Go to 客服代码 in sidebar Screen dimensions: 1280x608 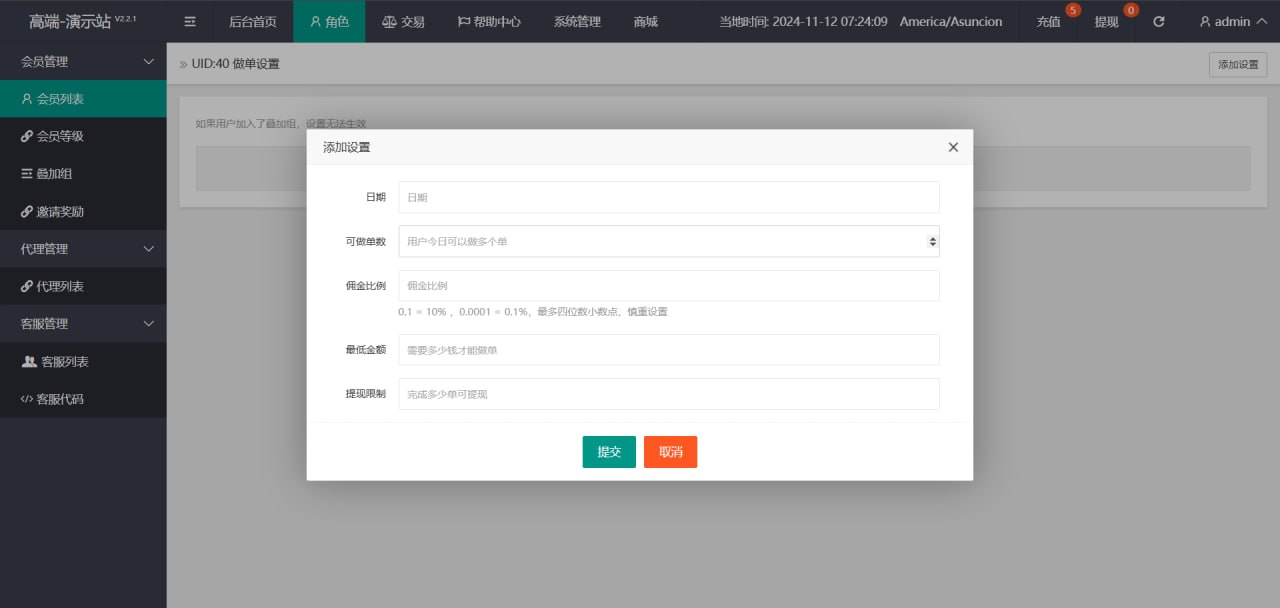pyautogui.click(x=59, y=399)
